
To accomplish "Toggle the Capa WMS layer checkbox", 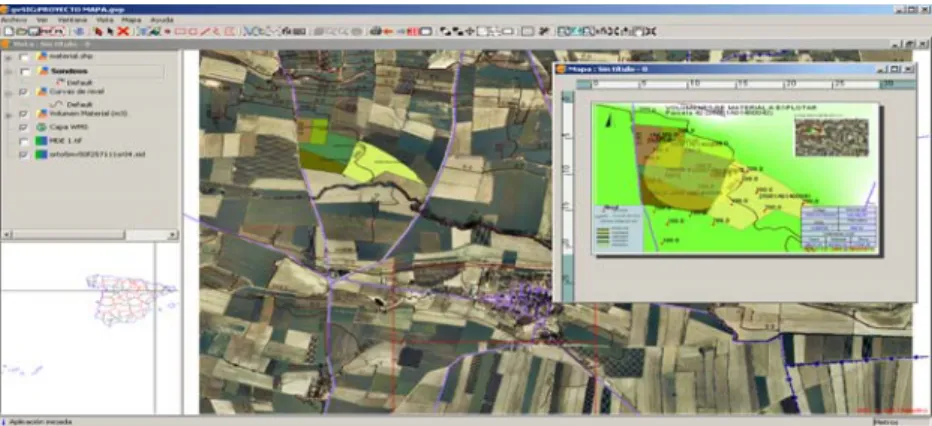I will pos(24,127).
